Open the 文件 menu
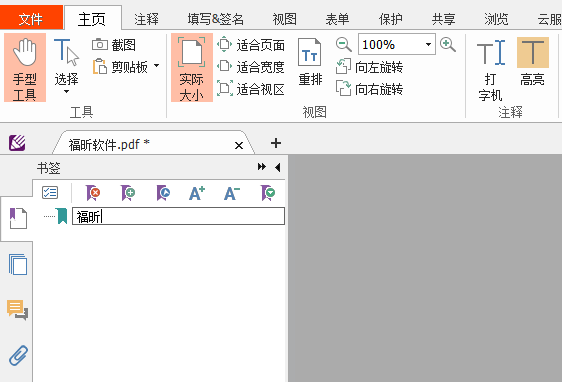This screenshot has width=562, height=382. 31,18
